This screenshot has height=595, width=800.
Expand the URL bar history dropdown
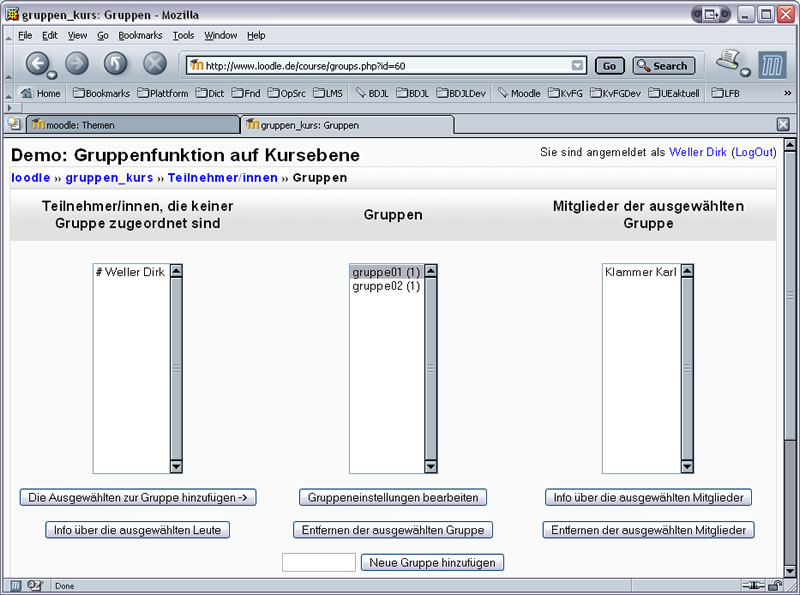click(x=578, y=66)
